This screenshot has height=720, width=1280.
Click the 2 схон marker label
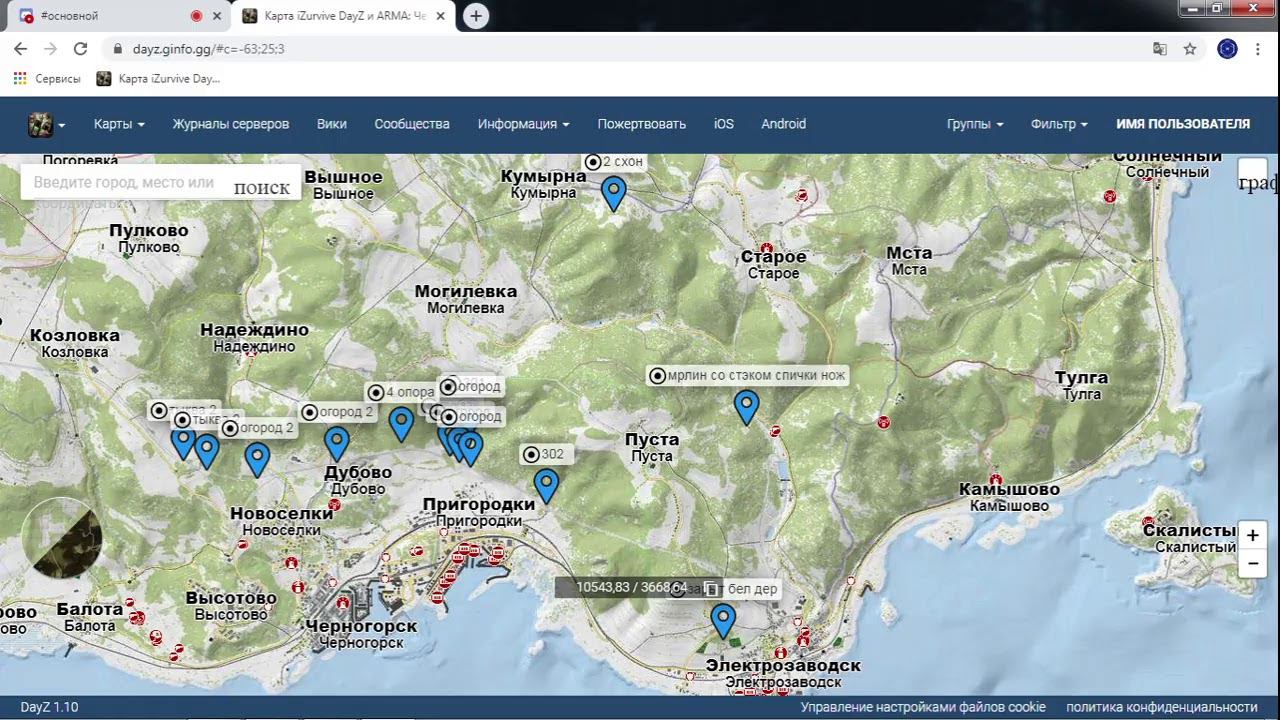(614, 162)
